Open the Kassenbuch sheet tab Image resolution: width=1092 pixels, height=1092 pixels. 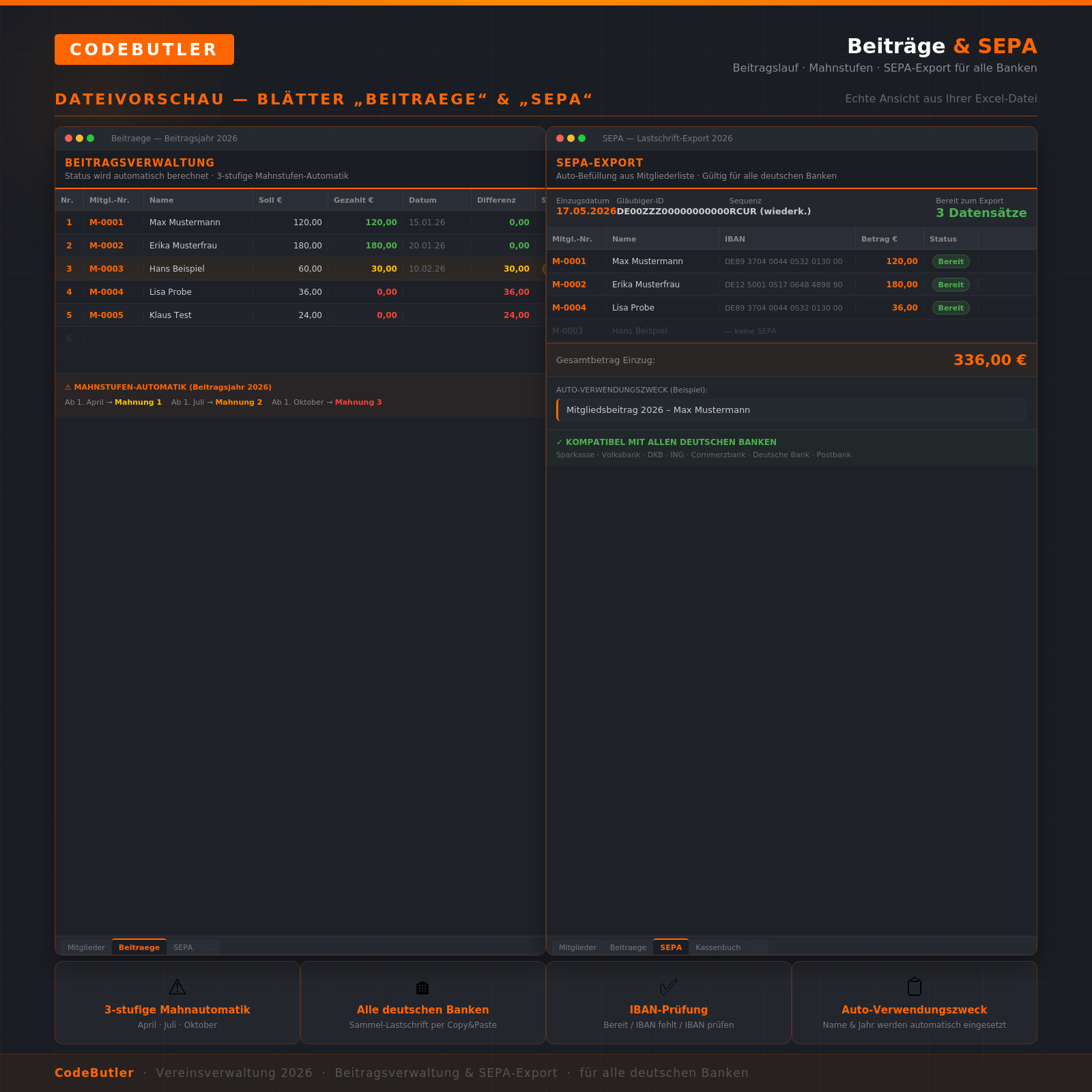click(718, 947)
